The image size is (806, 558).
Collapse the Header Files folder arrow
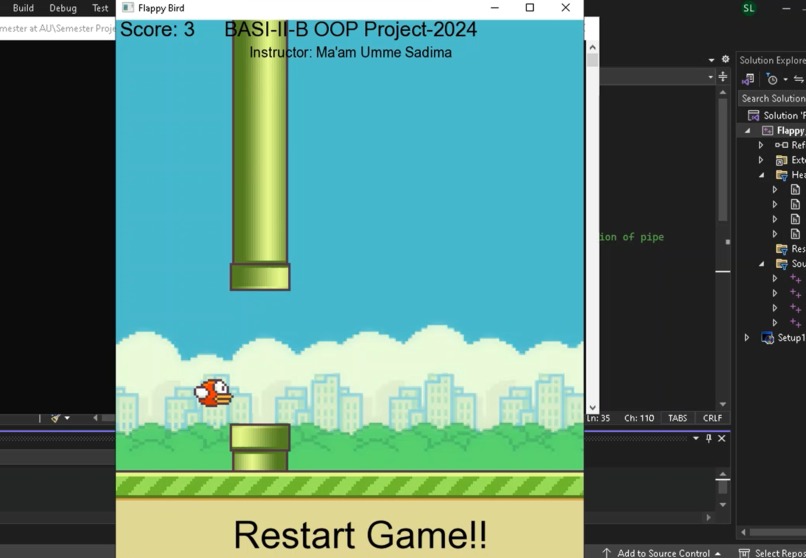click(761, 175)
